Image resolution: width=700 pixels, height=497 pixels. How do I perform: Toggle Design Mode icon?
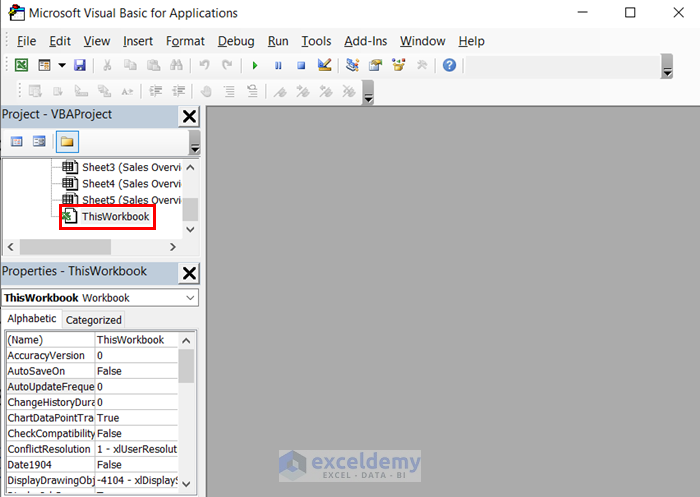325,65
